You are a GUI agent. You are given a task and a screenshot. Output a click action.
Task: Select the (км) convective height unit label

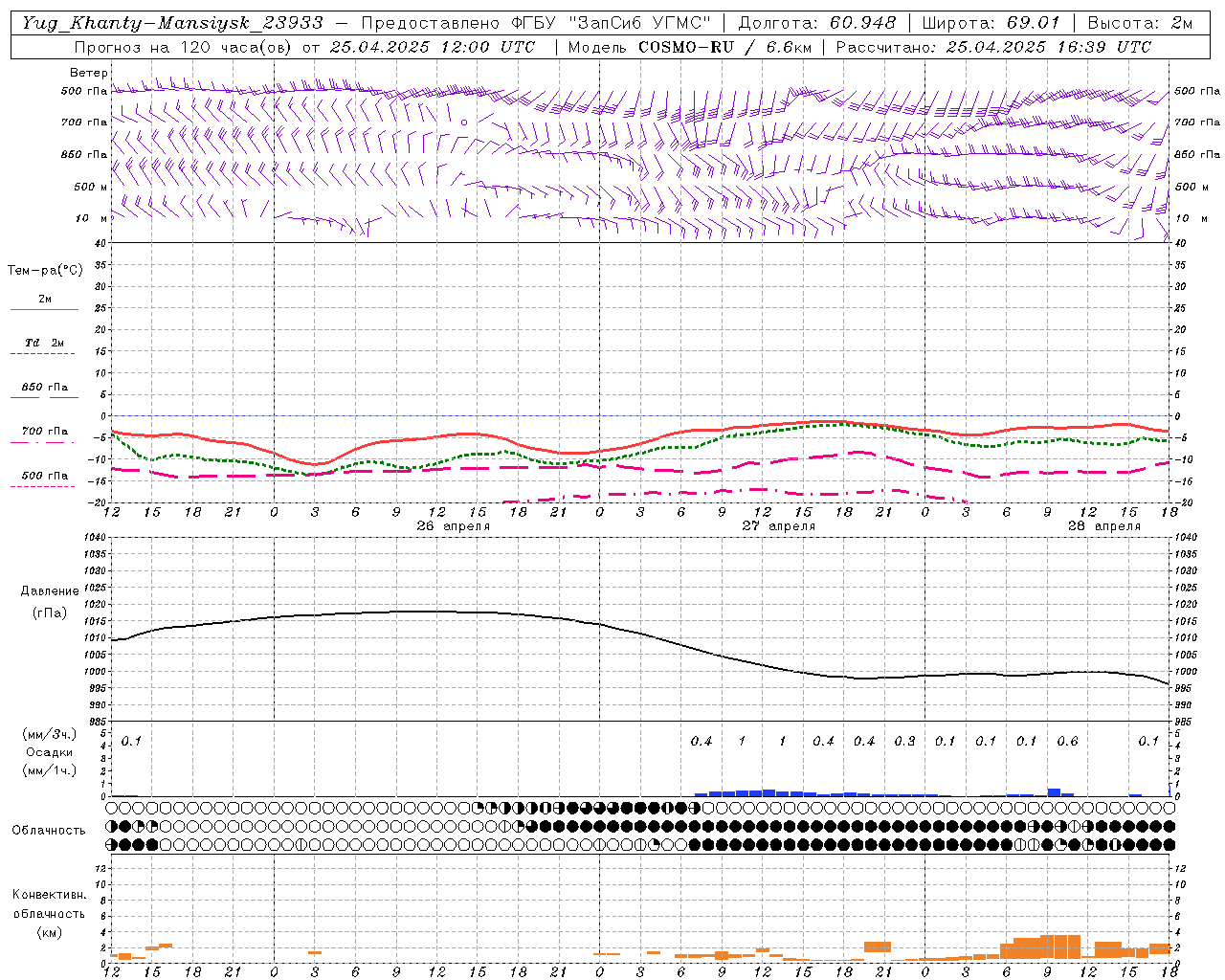49,932
